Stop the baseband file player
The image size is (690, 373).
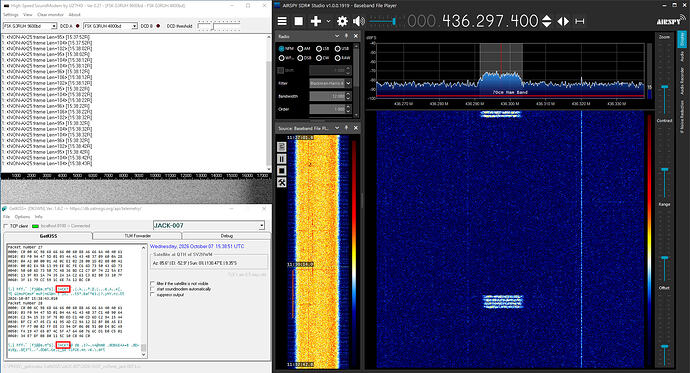coord(282,171)
